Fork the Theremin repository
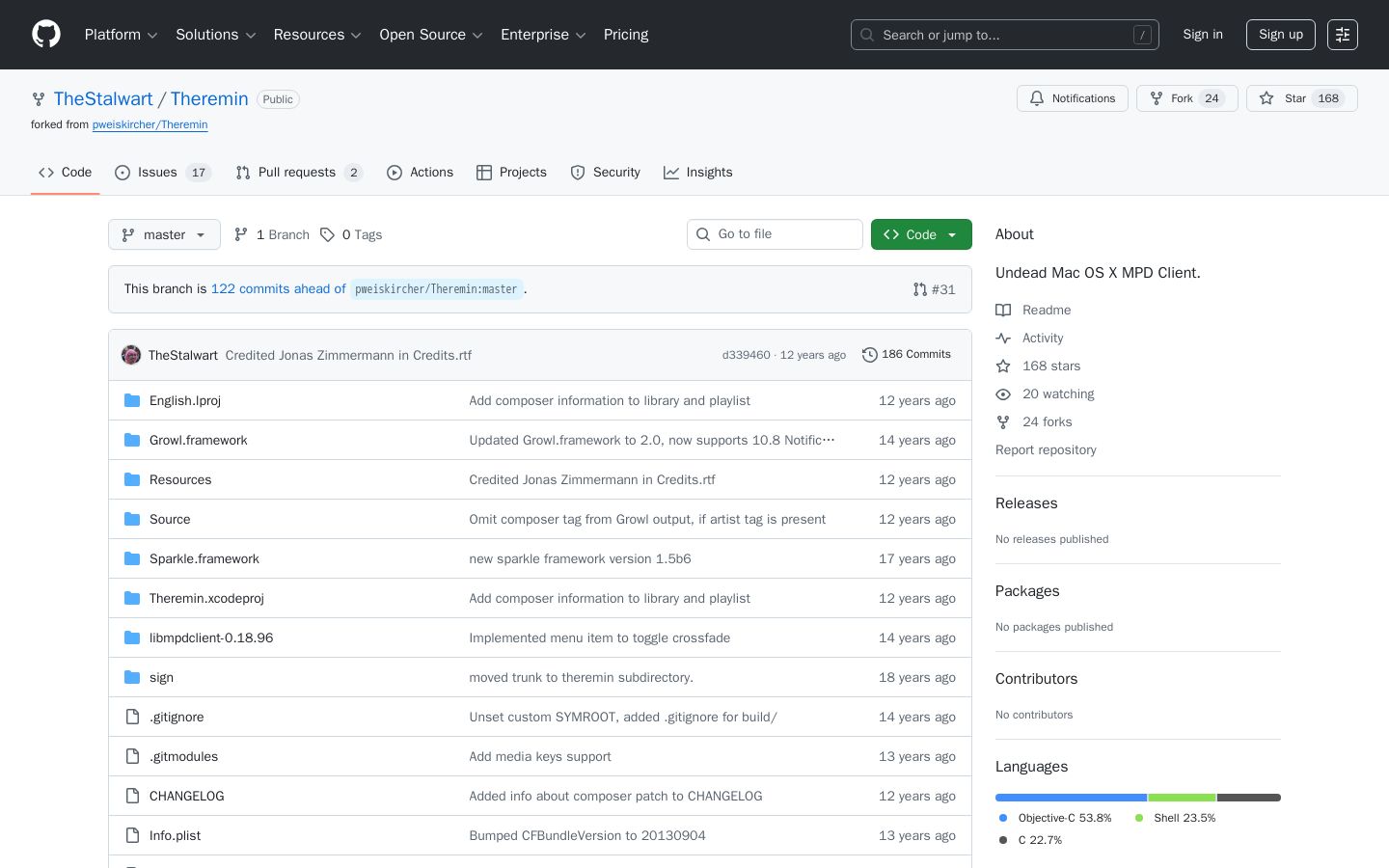The width and height of the screenshot is (1389, 868). click(x=1186, y=98)
